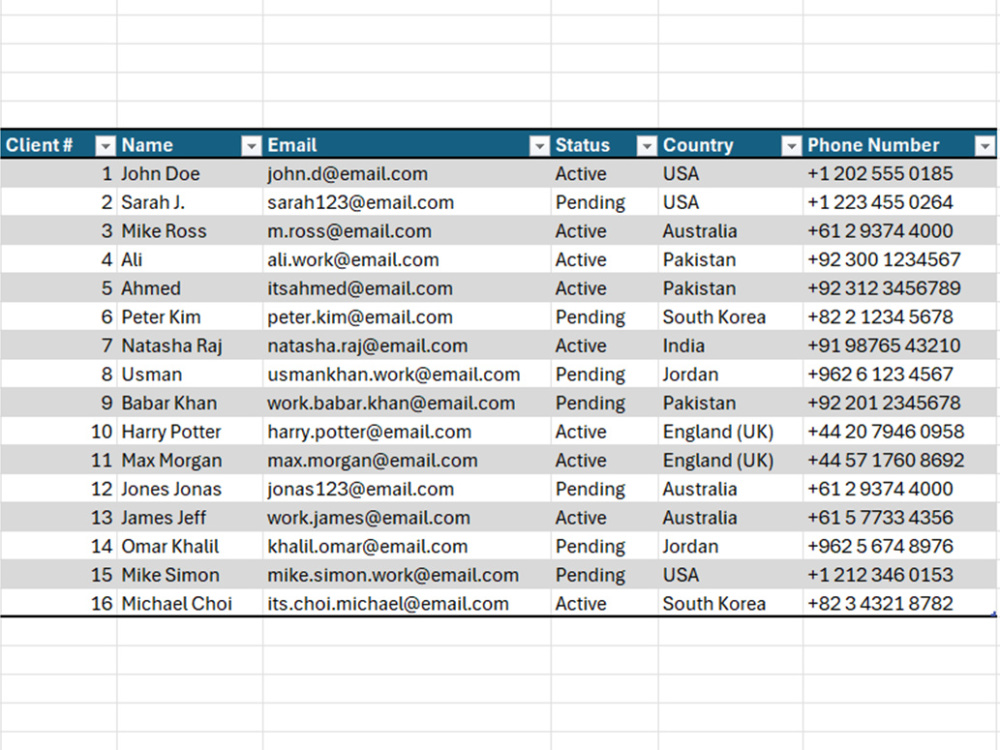Select phone number +92 201 2345678
This screenshot has width=1000, height=750.
[x=899, y=403]
